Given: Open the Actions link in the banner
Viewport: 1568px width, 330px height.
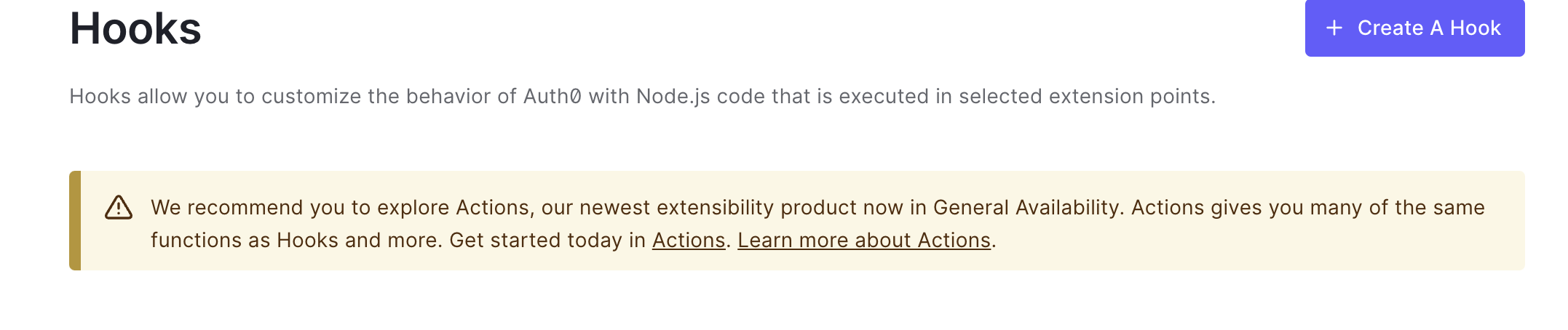Looking at the screenshot, I should coord(688,241).
